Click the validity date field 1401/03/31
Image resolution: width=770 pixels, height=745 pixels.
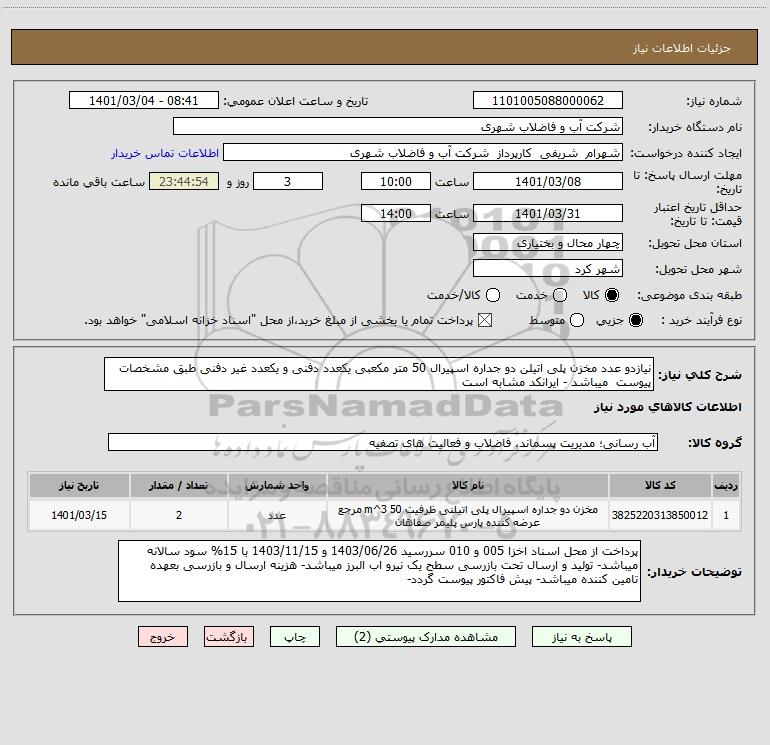[x=548, y=213]
